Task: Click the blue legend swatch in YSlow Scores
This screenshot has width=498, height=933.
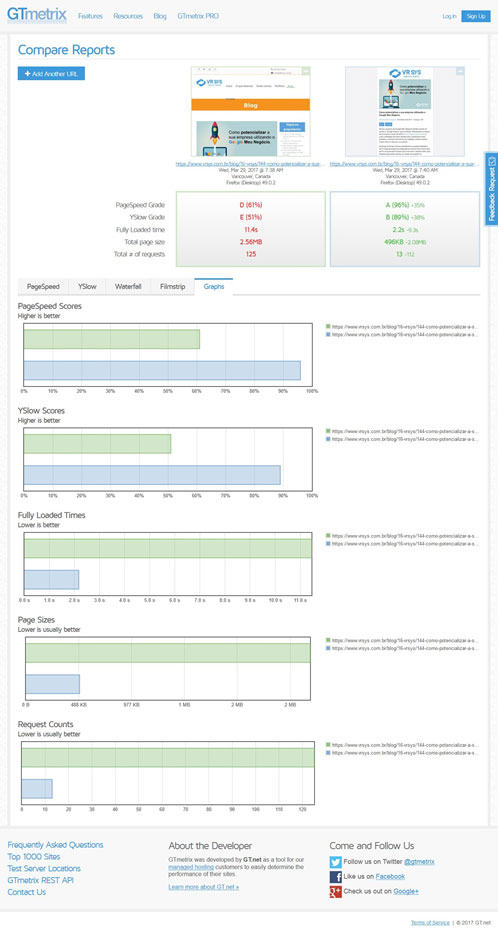Action: (x=328, y=439)
